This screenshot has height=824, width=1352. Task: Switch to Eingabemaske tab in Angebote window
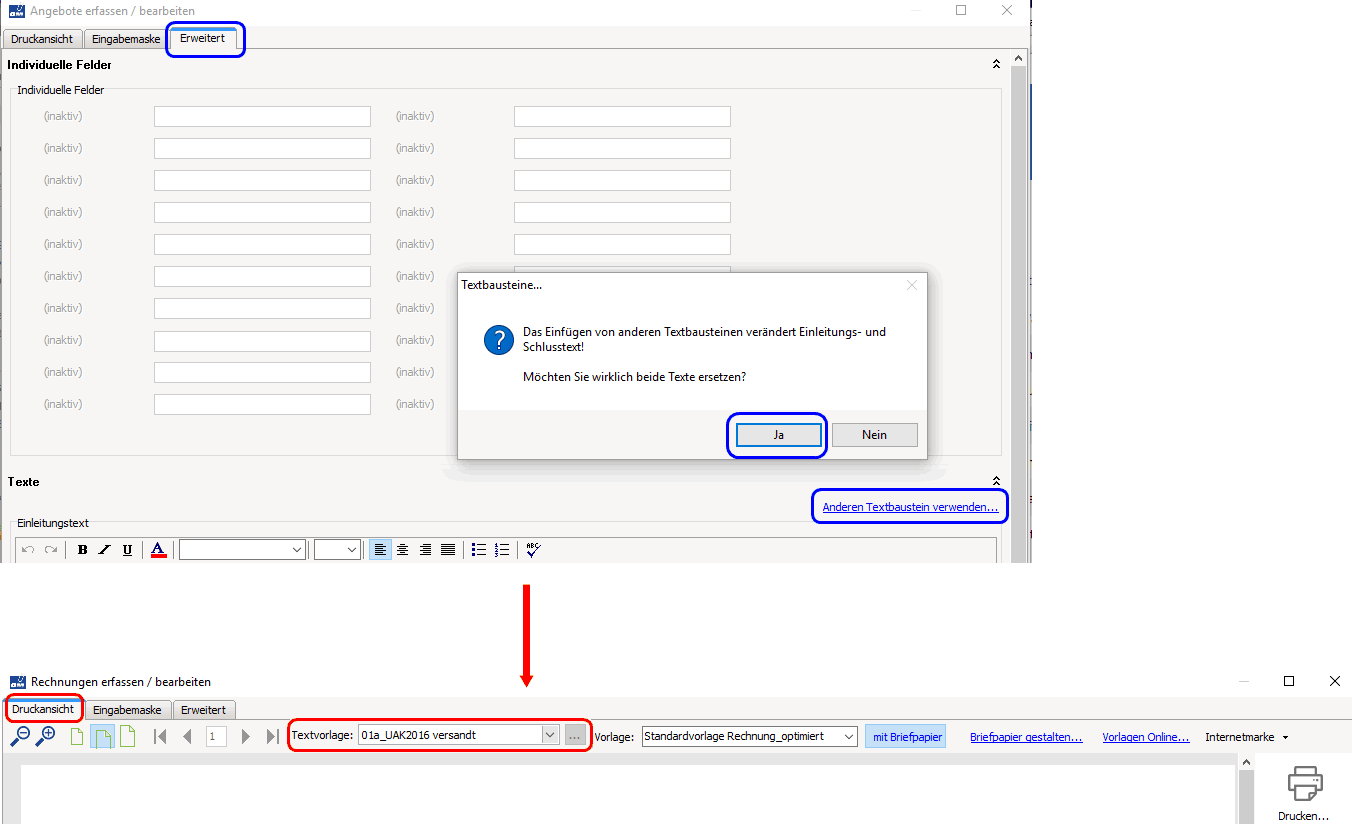pos(126,40)
